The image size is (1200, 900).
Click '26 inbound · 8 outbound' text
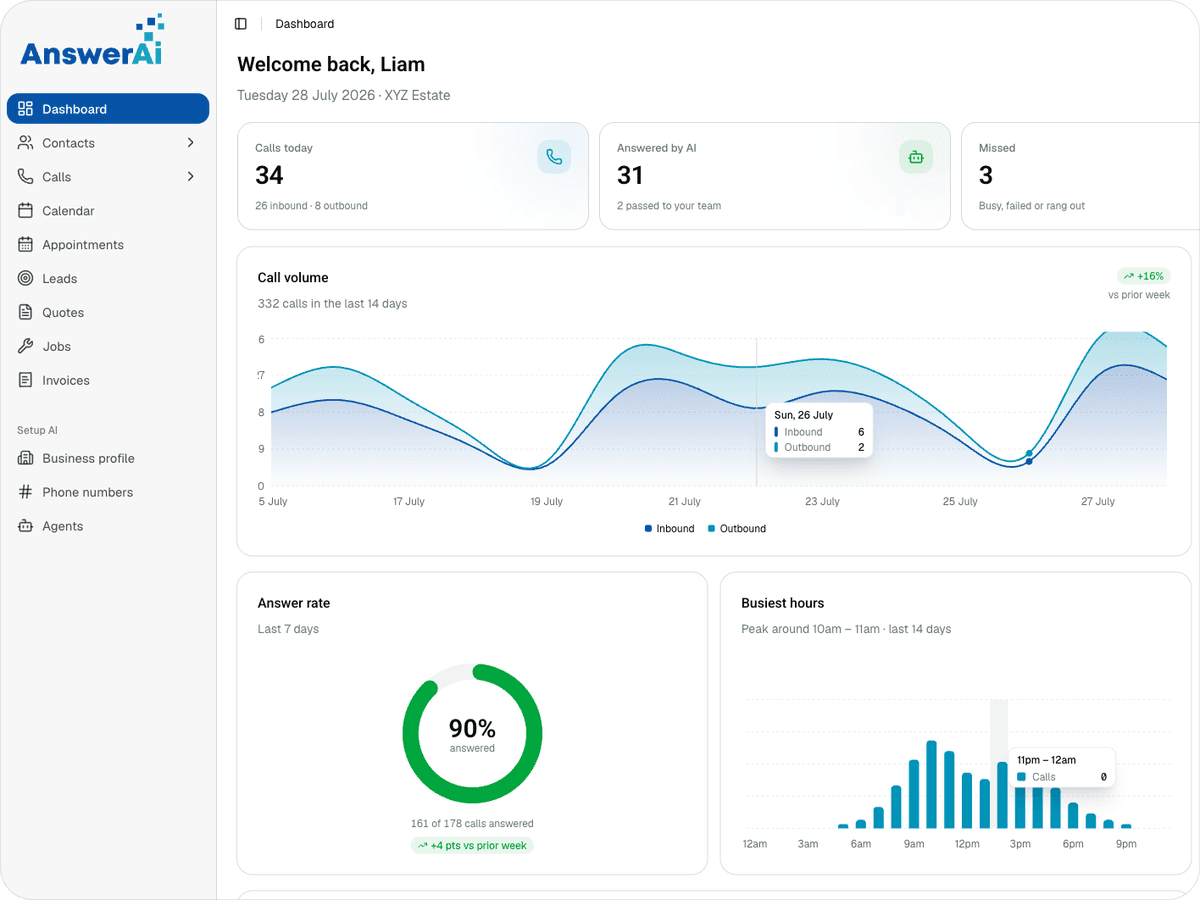coord(311,206)
